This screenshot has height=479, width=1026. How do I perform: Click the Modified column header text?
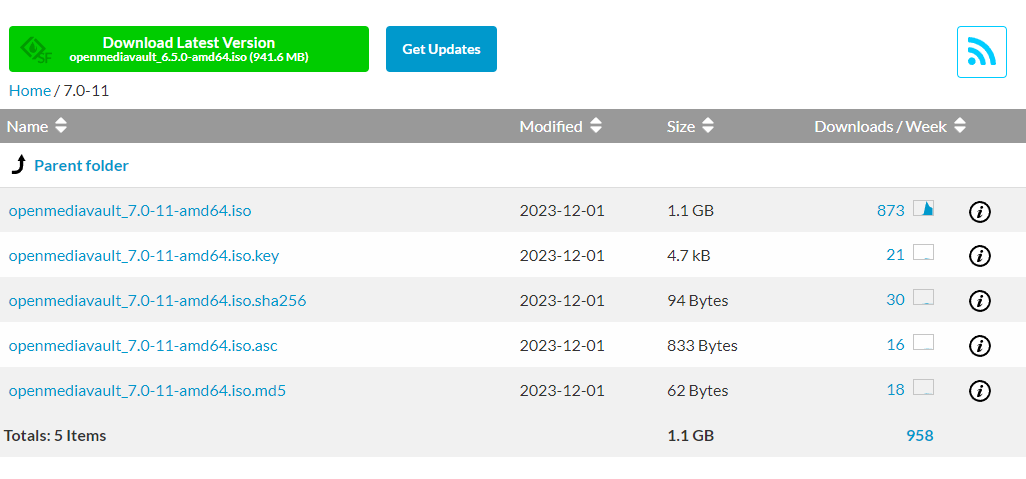[551, 126]
